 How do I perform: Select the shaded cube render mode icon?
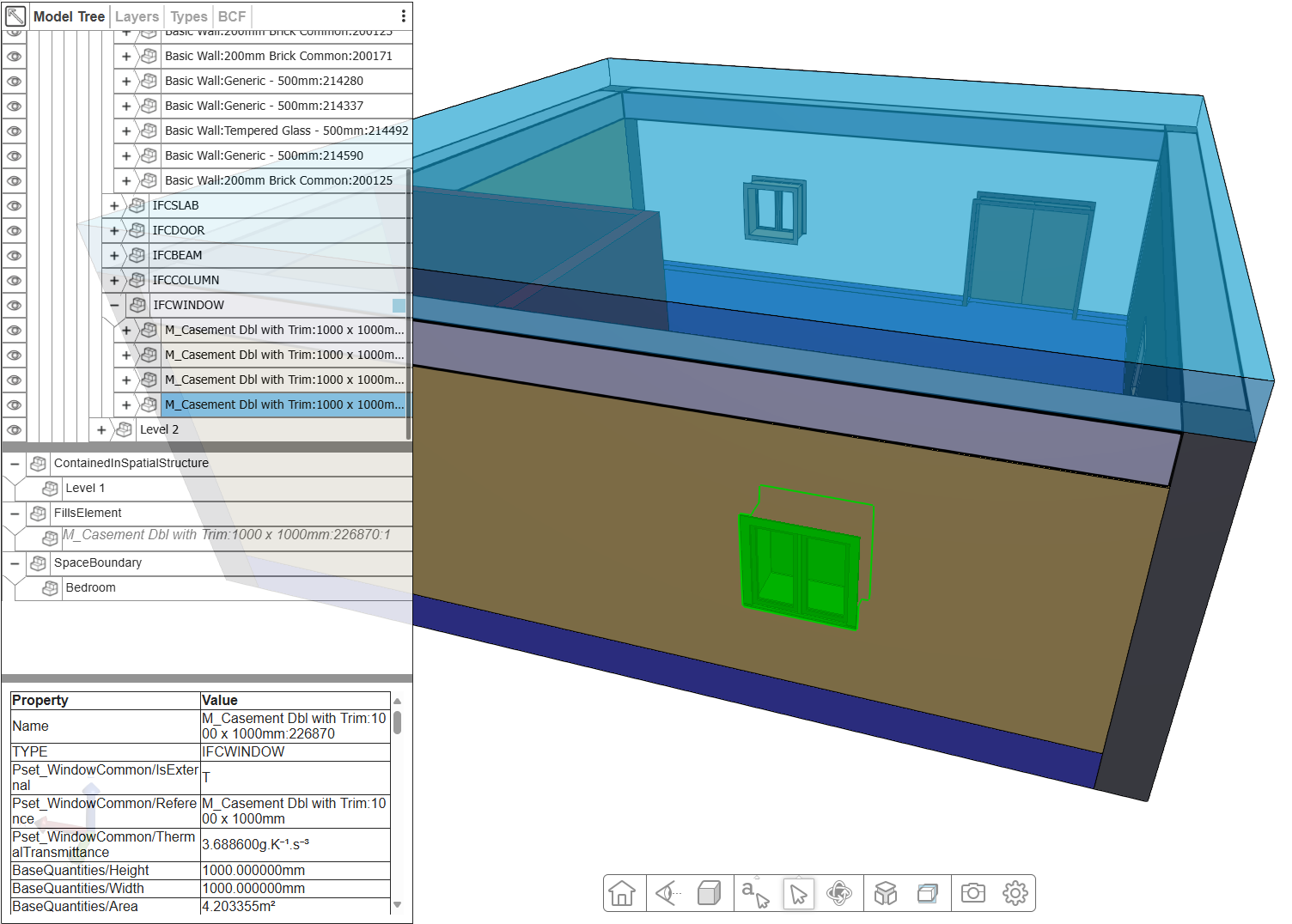pyautogui.click(x=710, y=893)
